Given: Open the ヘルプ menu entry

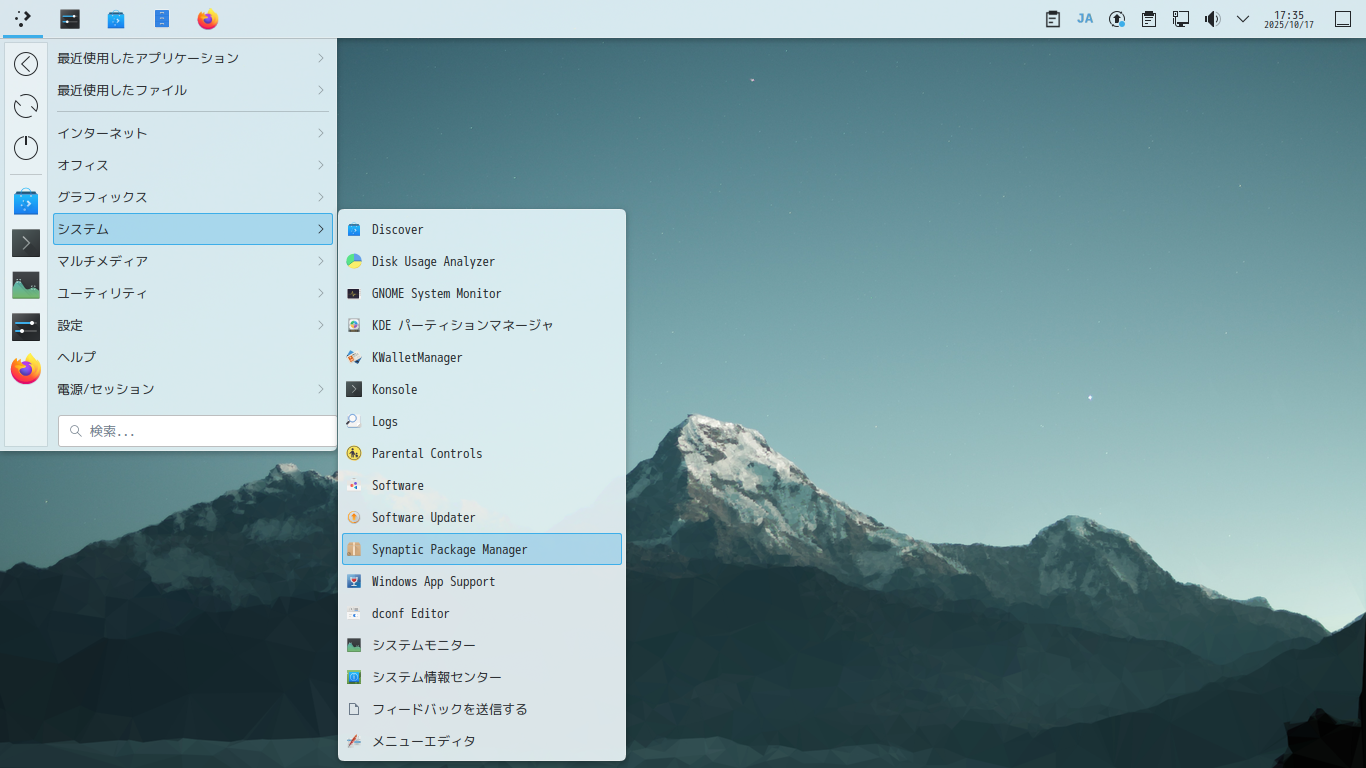Looking at the screenshot, I should [193, 357].
